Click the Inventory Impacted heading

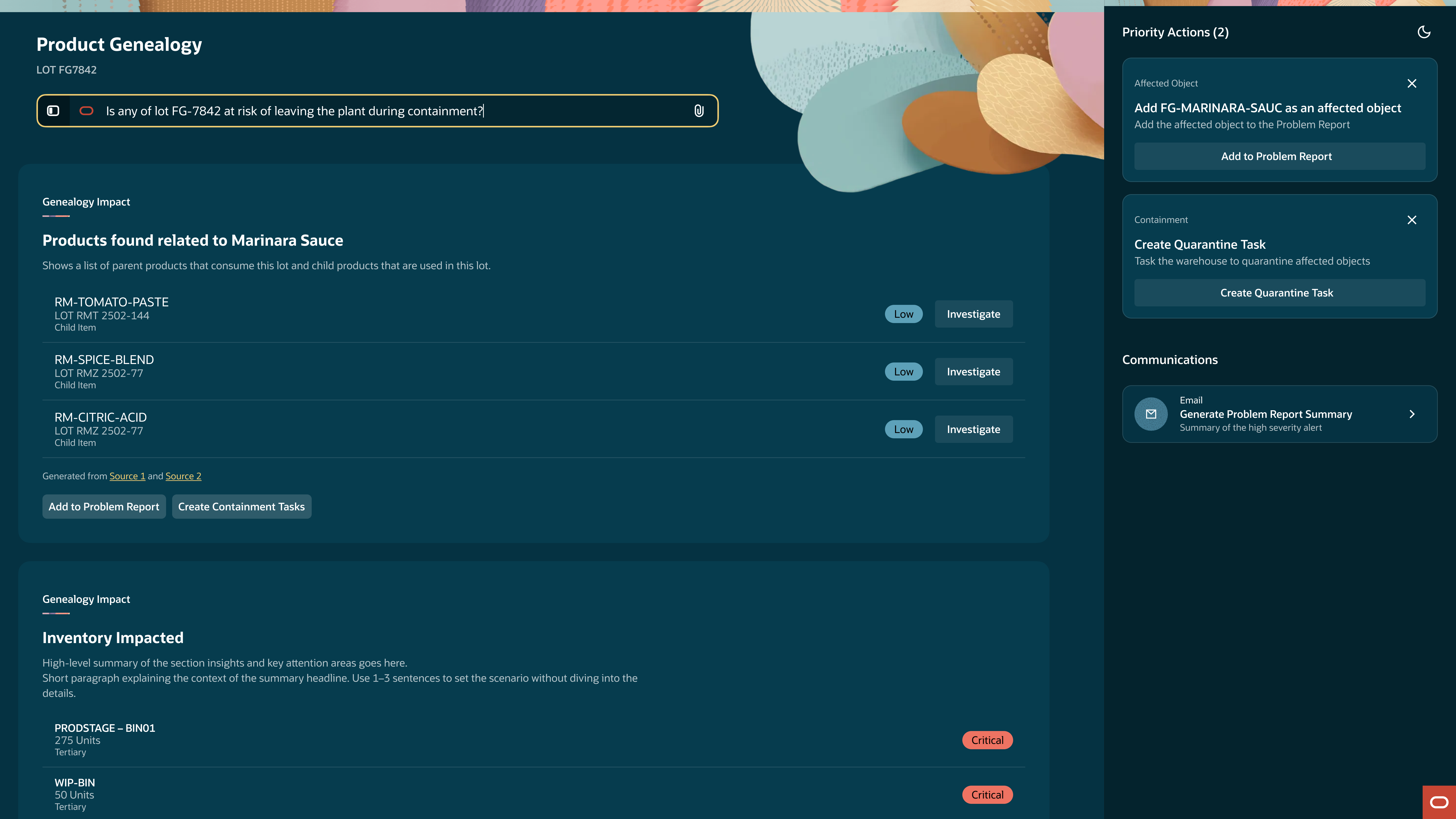tap(113, 638)
